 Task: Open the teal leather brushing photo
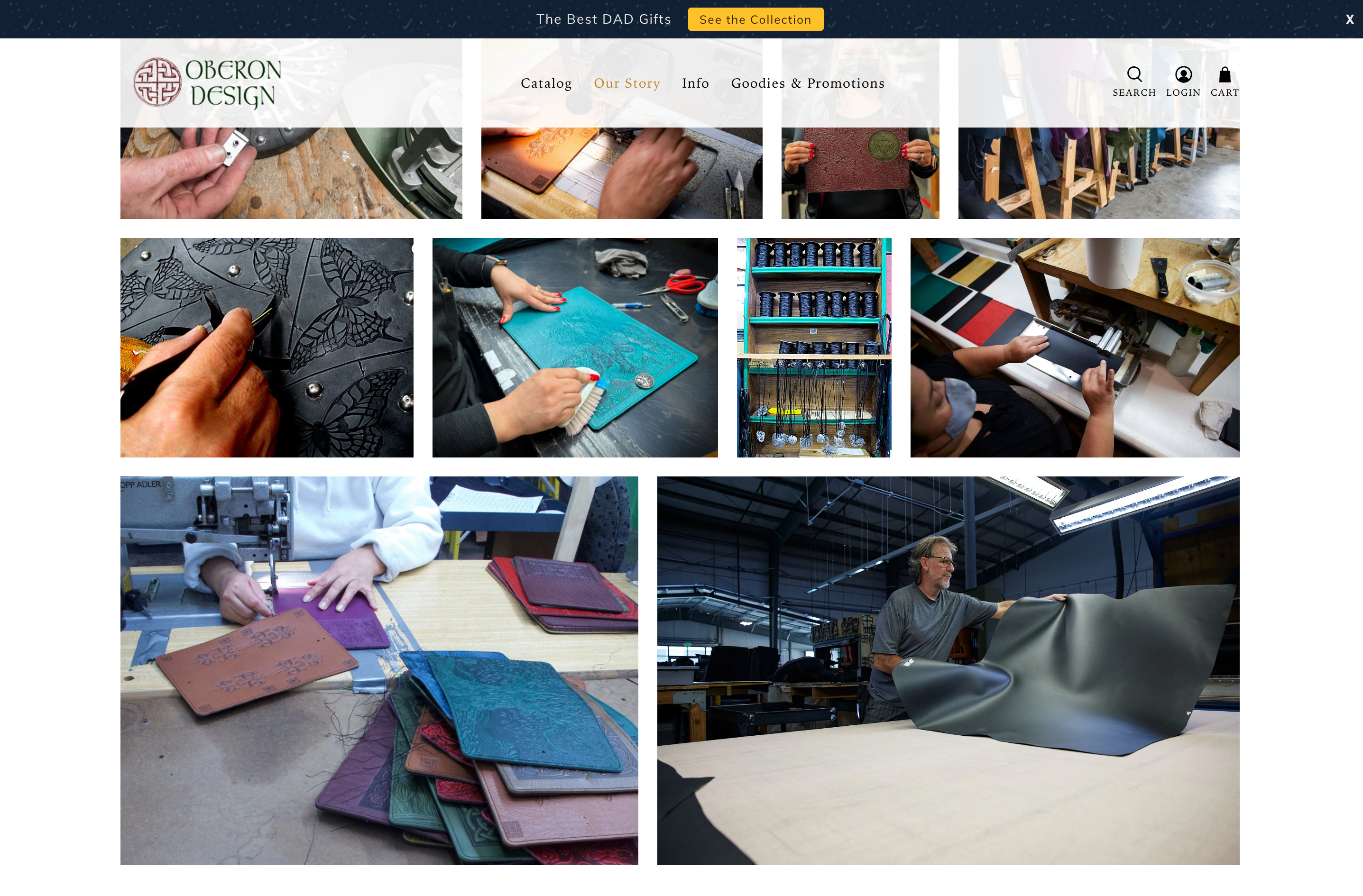575,347
